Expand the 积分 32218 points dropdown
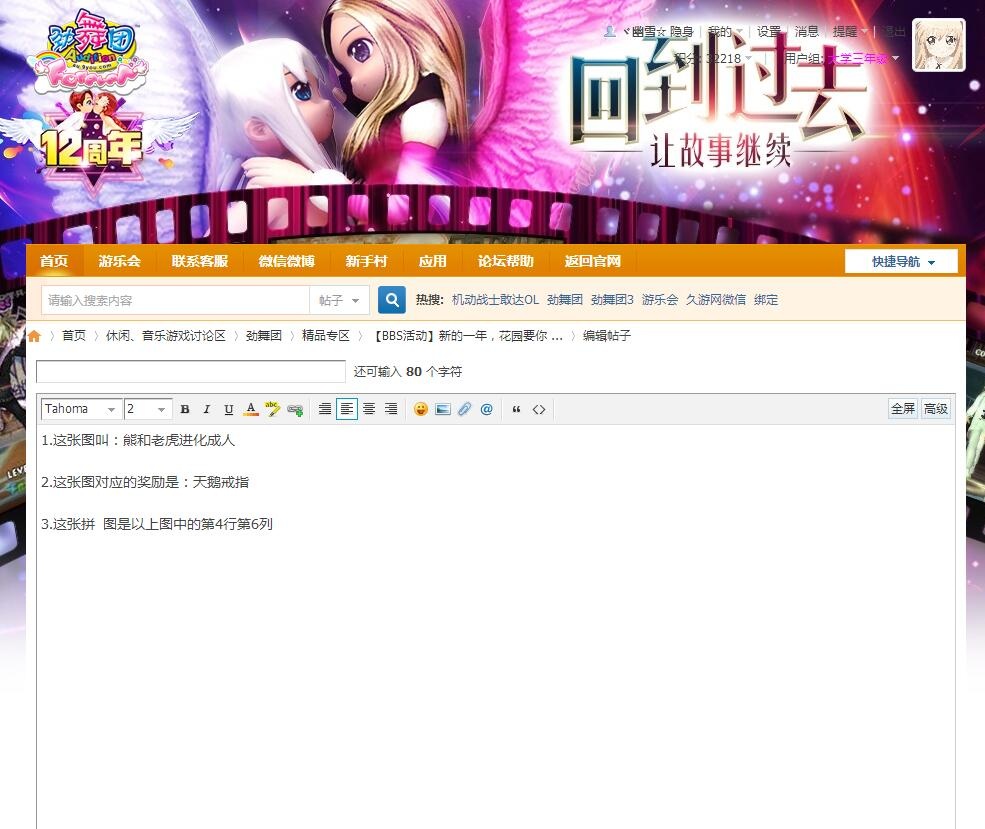This screenshot has height=829, width=985. 713,58
